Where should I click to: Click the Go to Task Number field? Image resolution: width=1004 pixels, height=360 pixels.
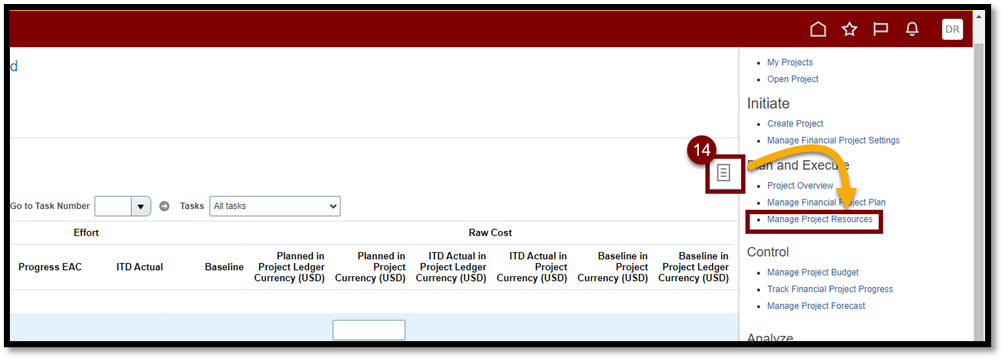tap(113, 206)
